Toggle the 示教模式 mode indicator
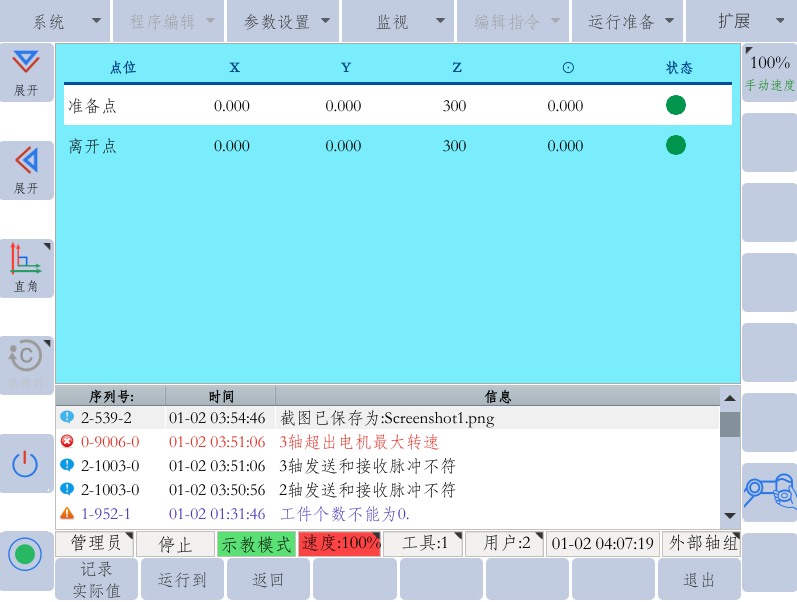 256,544
